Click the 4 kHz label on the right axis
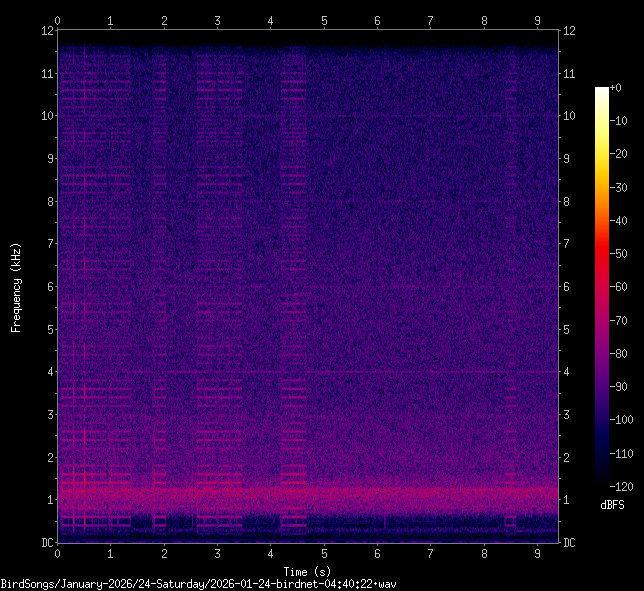Image resolution: width=644 pixels, height=591 pixels. (x=567, y=372)
